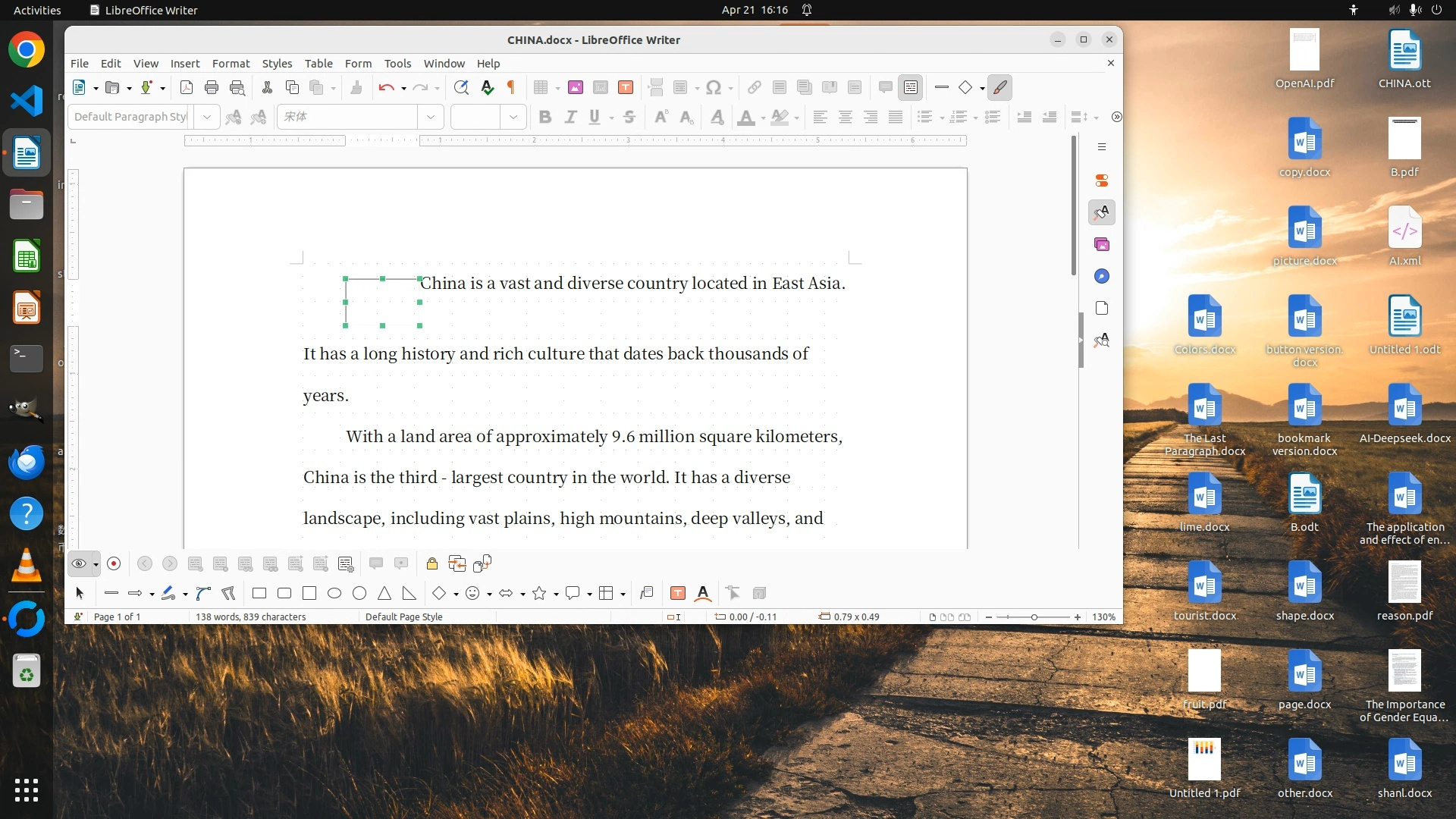Click the zoom slider in status bar
Screen dimensions: 1456x819
[x=1034, y=617]
